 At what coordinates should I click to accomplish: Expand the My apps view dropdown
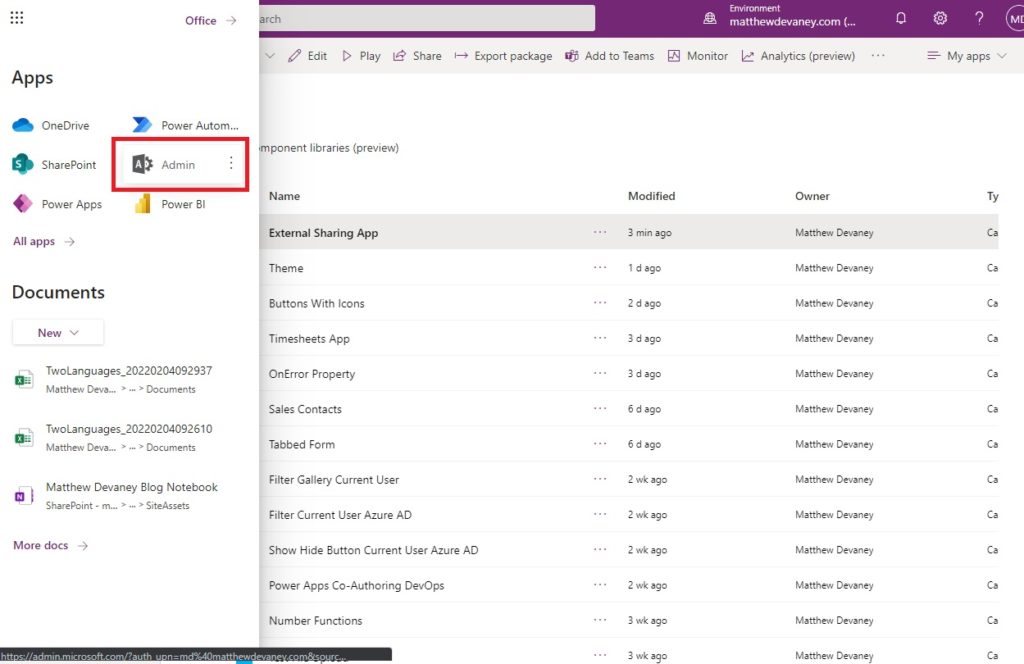tap(967, 56)
